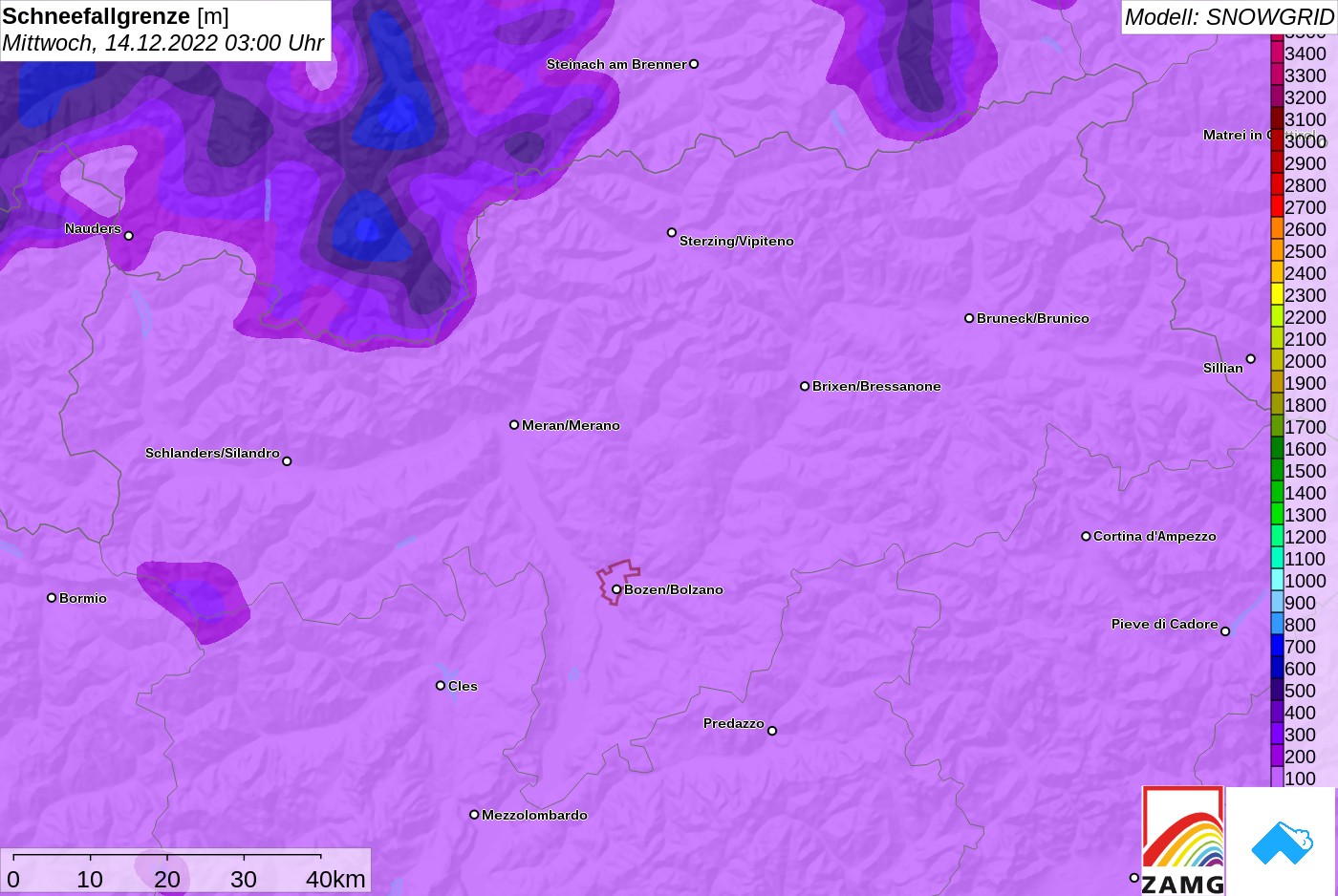Click the "Brixen/Bressanone" city label
The height and width of the screenshot is (896, 1338).
pos(876,386)
